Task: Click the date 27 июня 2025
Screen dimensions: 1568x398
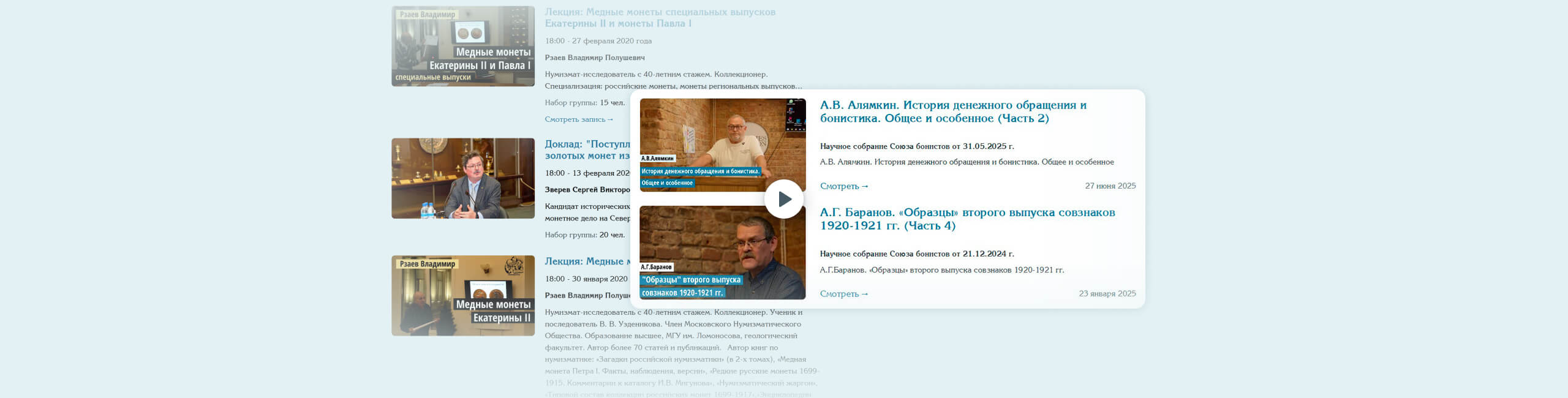Action: click(x=1110, y=186)
